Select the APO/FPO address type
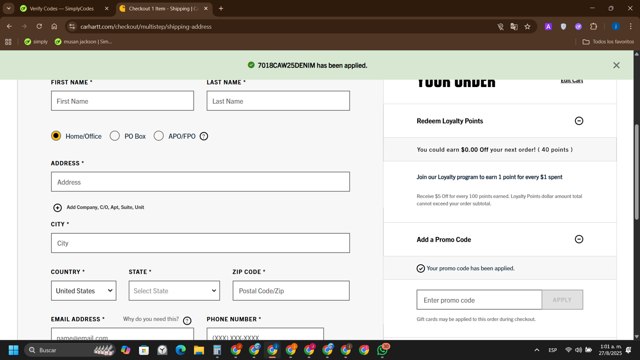The image size is (640, 360). click(x=159, y=136)
